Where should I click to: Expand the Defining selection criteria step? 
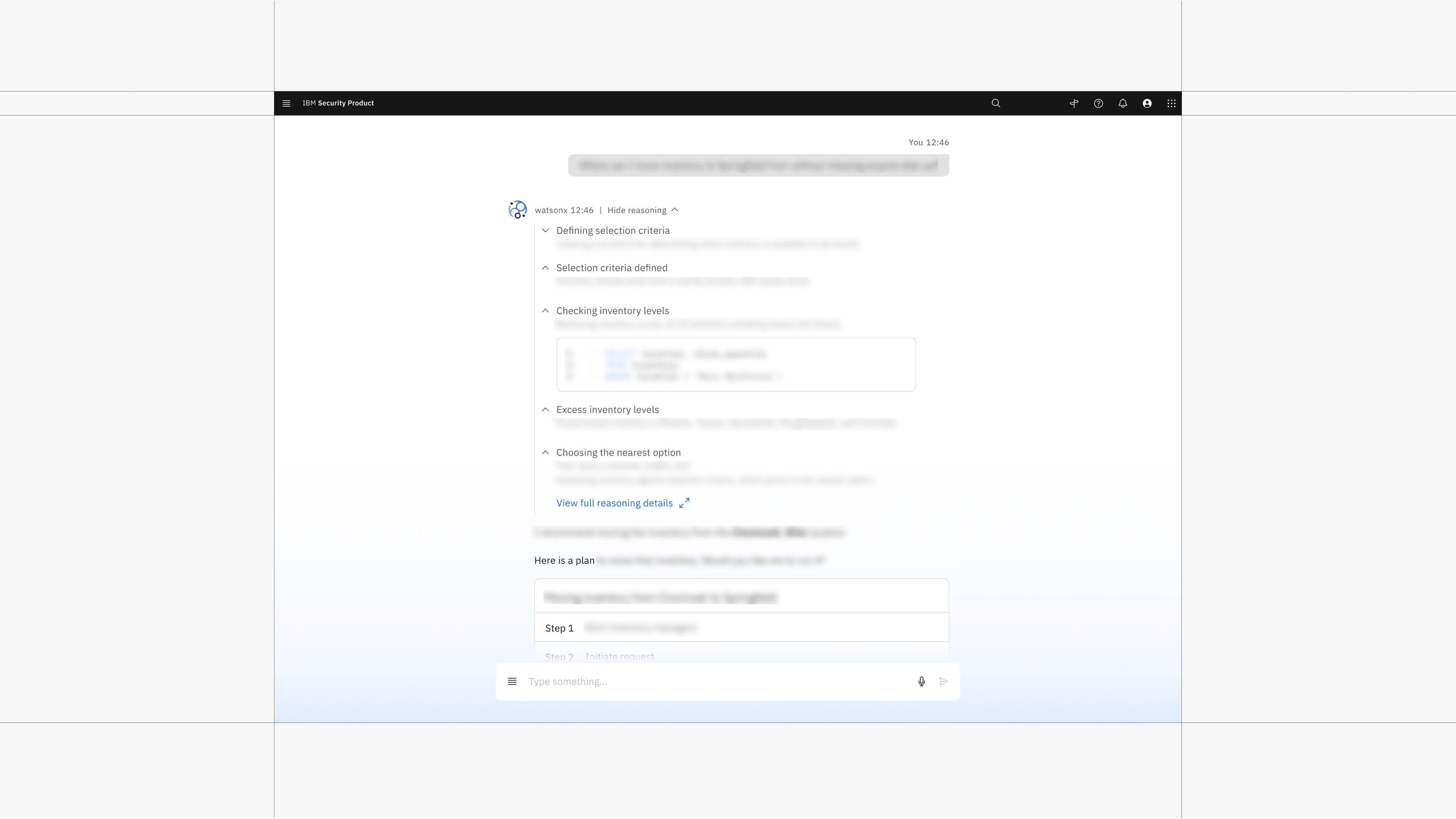546,231
